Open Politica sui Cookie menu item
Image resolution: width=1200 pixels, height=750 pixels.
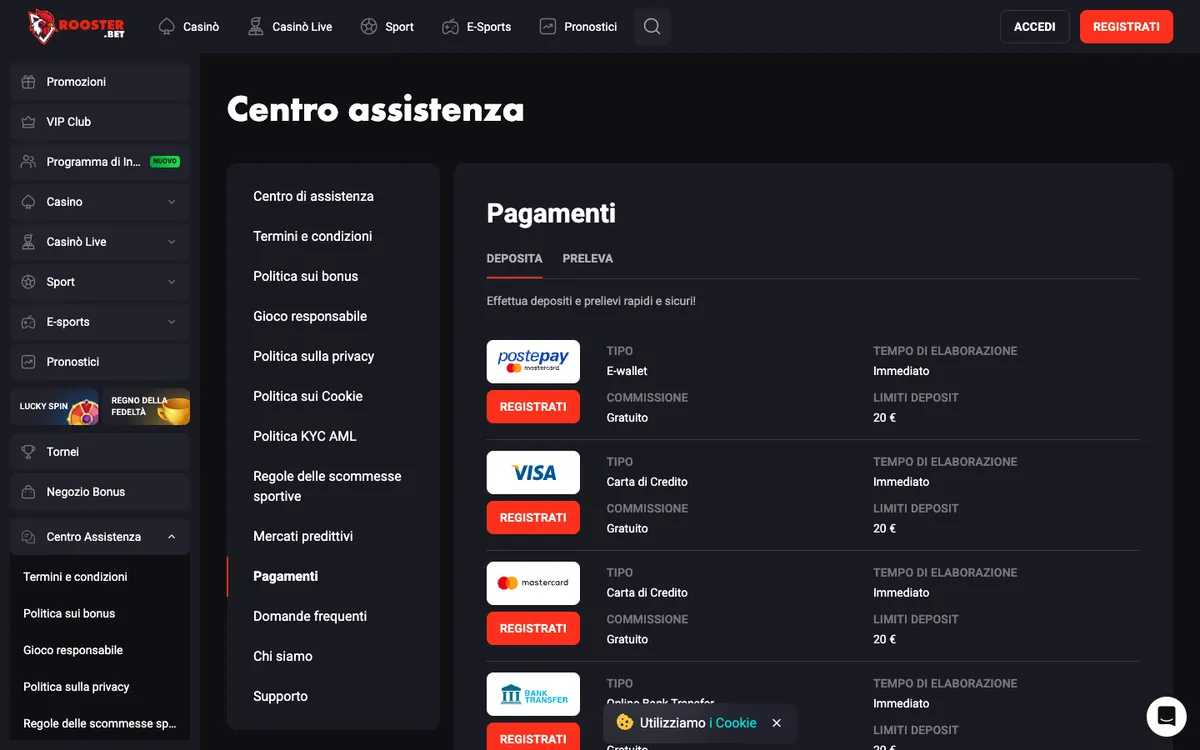(308, 397)
